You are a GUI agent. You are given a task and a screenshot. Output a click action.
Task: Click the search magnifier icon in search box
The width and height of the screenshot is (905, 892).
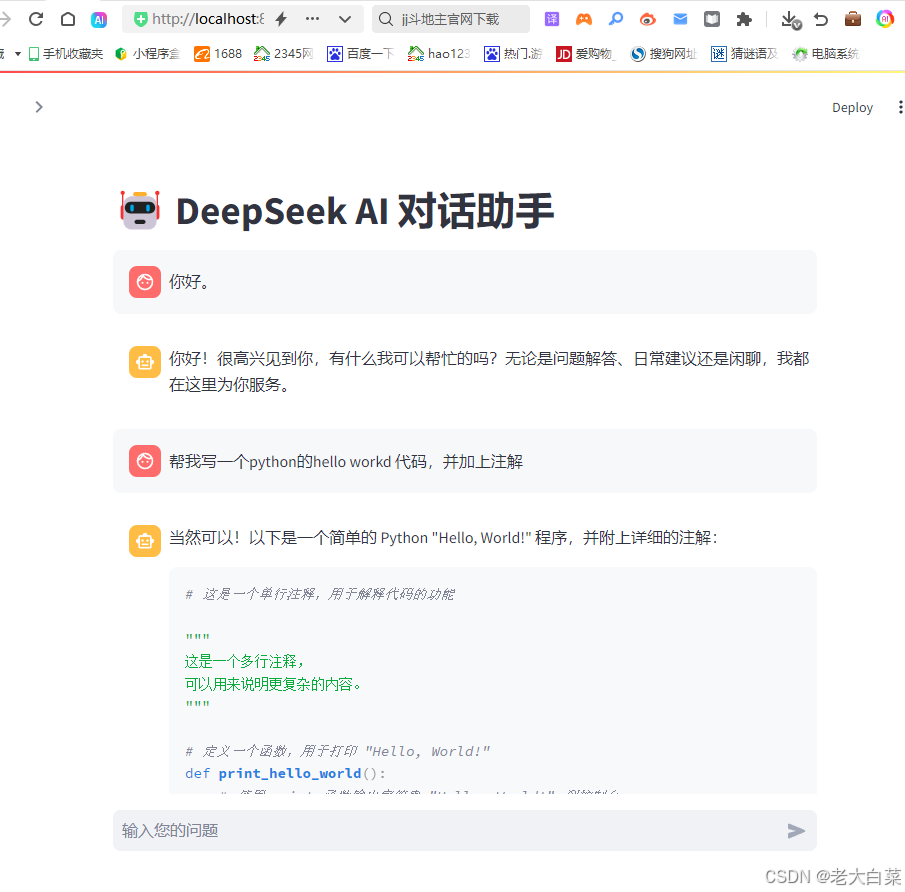pos(386,19)
